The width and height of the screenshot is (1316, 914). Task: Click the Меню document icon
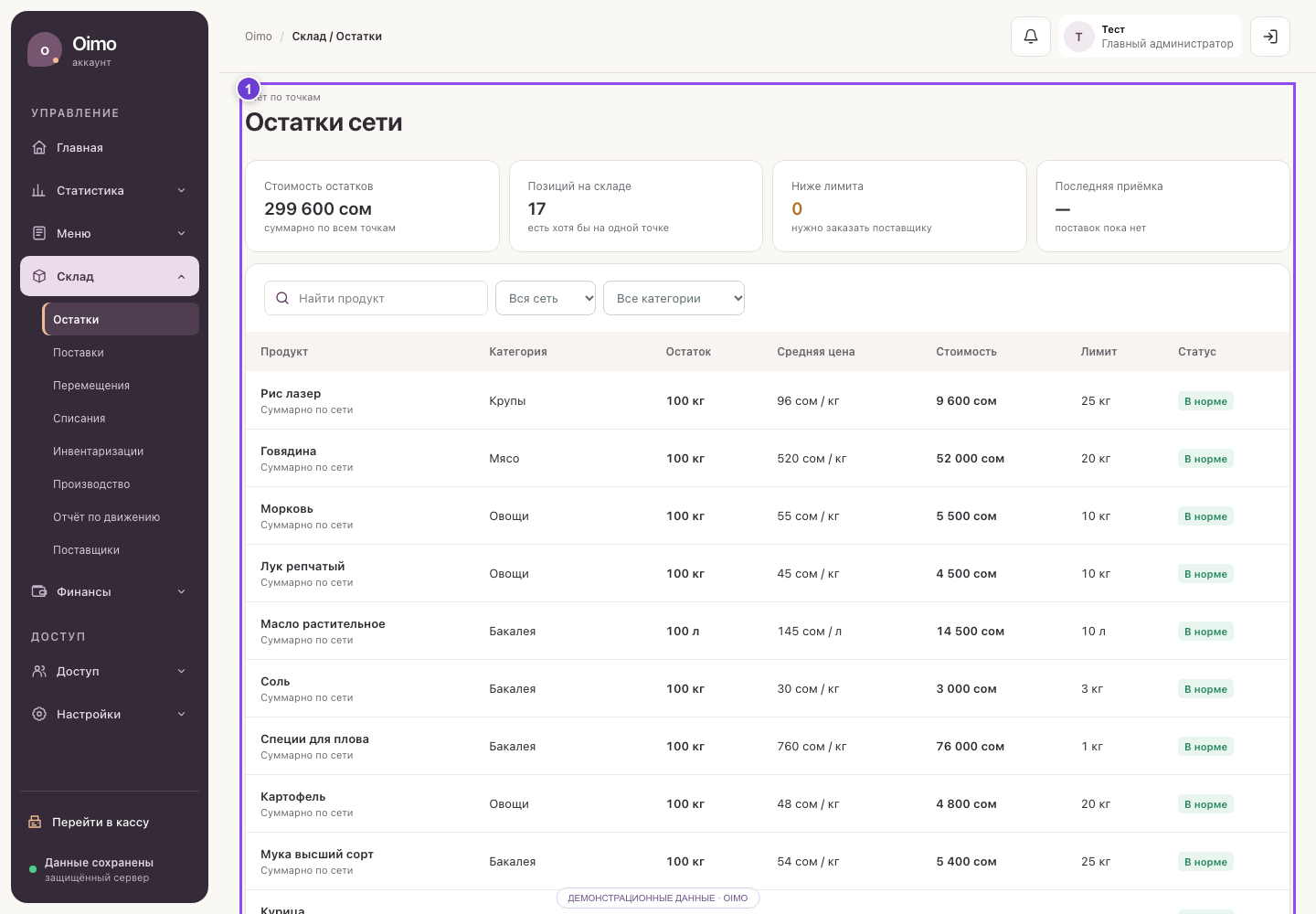point(39,233)
